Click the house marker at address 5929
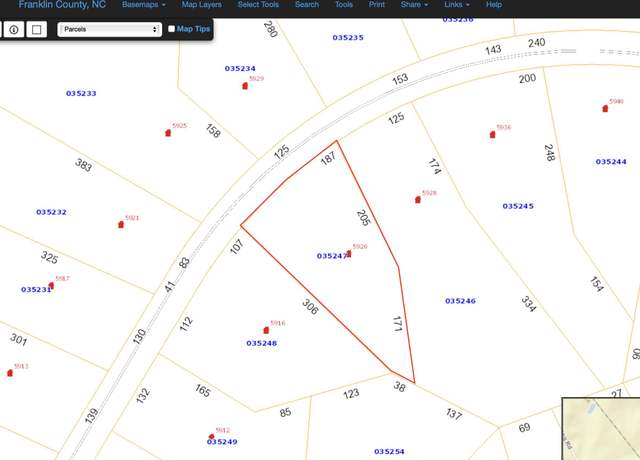This screenshot has height=460, width=640. coord(245,86)
